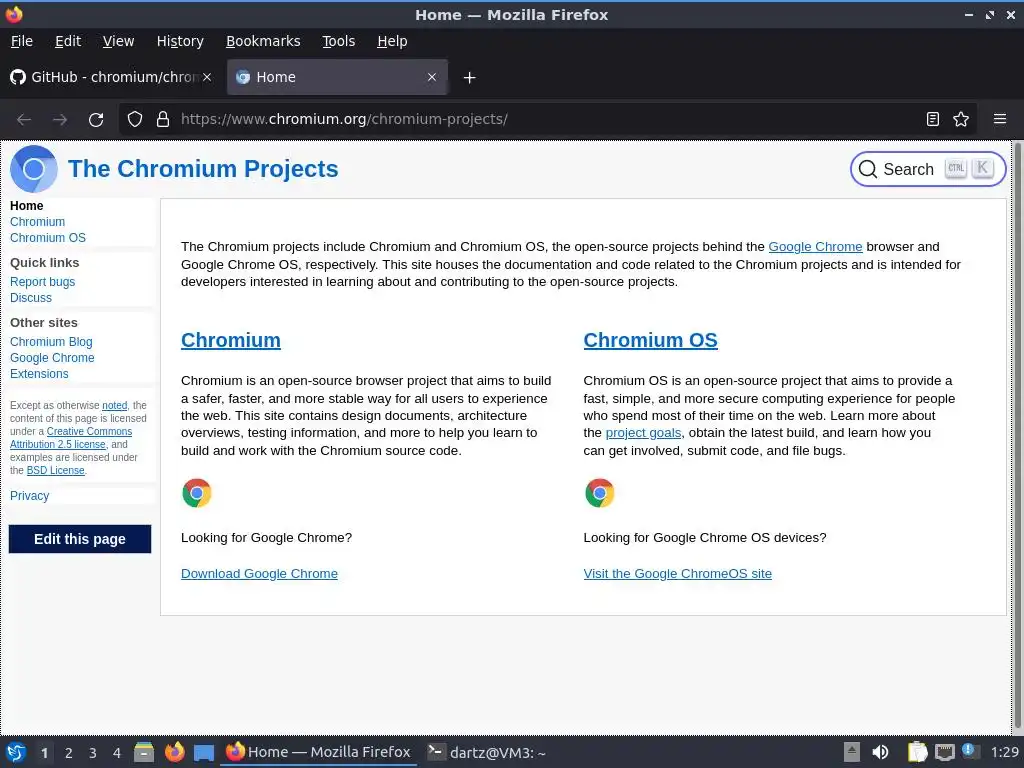Viewport: 1024px width, 768px height.
Task: Open the Help menu
Action: [x=392, y=41]
